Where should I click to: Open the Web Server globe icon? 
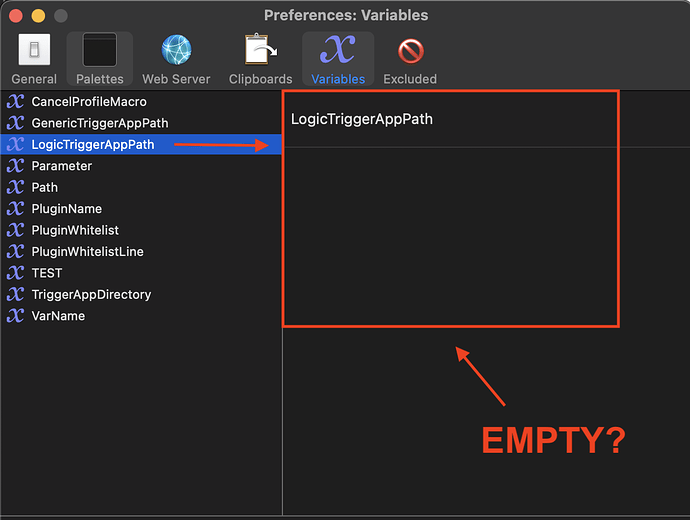pyautogui.click(x=176, y=50)
